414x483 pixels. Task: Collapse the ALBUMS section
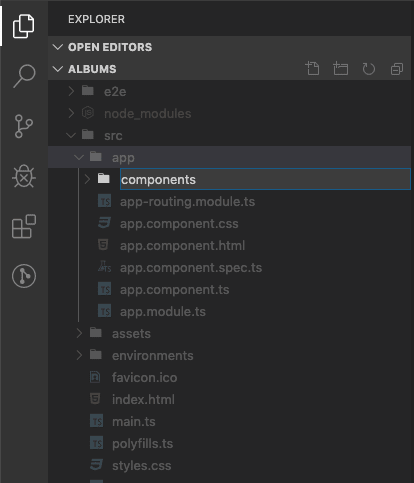(x=58, y=69)
